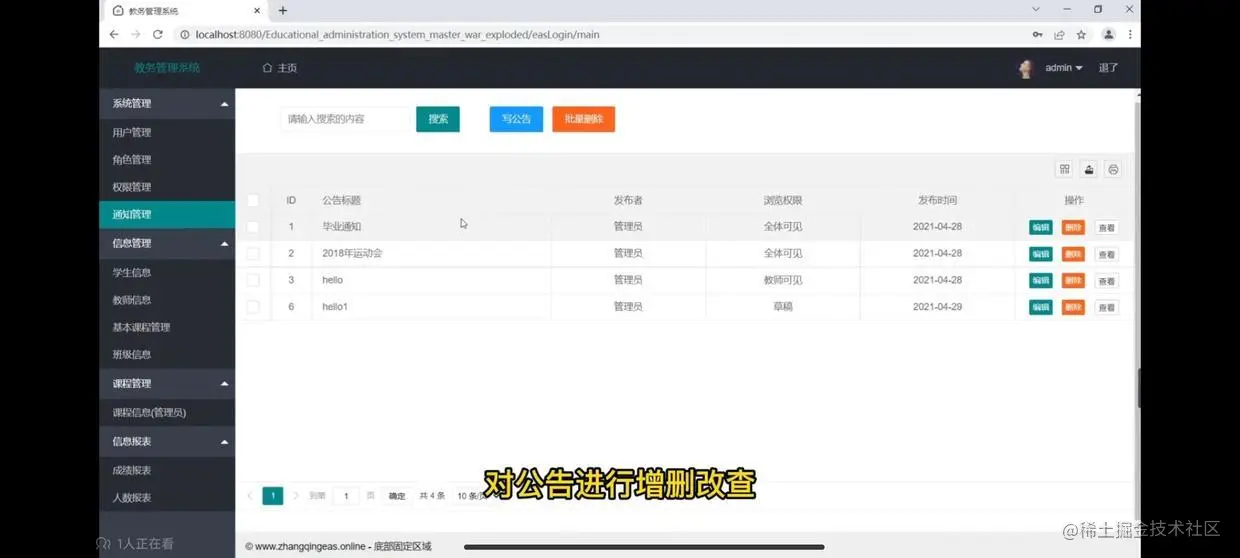Click the browser forward arrow
Viewport: 1240px width, 558px height.
[x=136, y=34]
